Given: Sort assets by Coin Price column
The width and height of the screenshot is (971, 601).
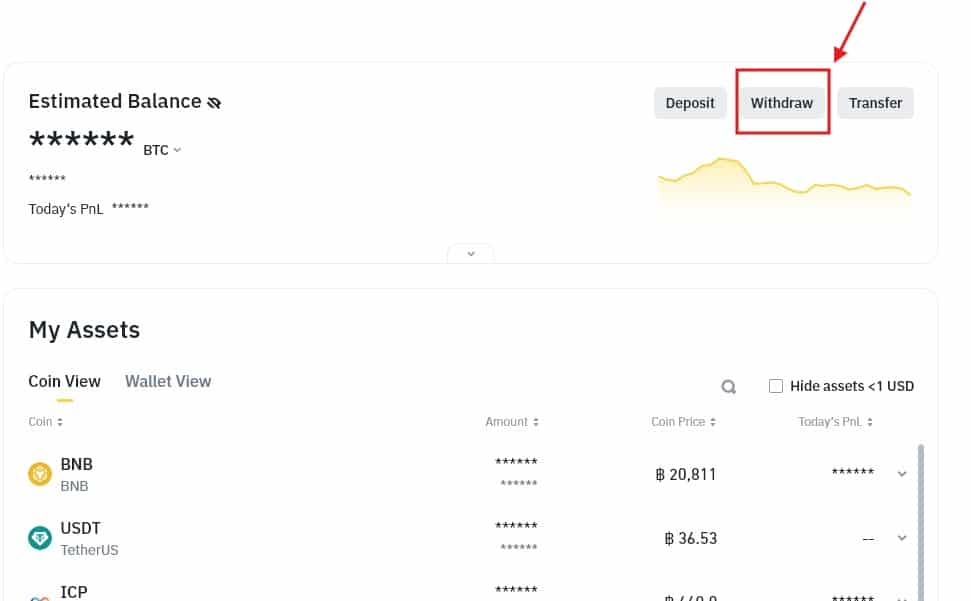Looking at the screenshot, I should pyautogui.click(x=713, y=422).
